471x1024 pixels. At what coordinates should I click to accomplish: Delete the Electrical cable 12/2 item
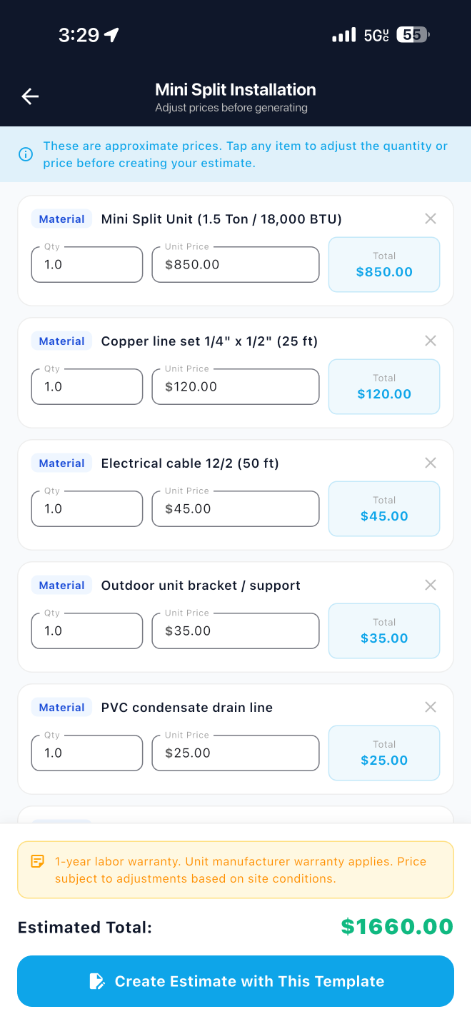pos(430,463)
